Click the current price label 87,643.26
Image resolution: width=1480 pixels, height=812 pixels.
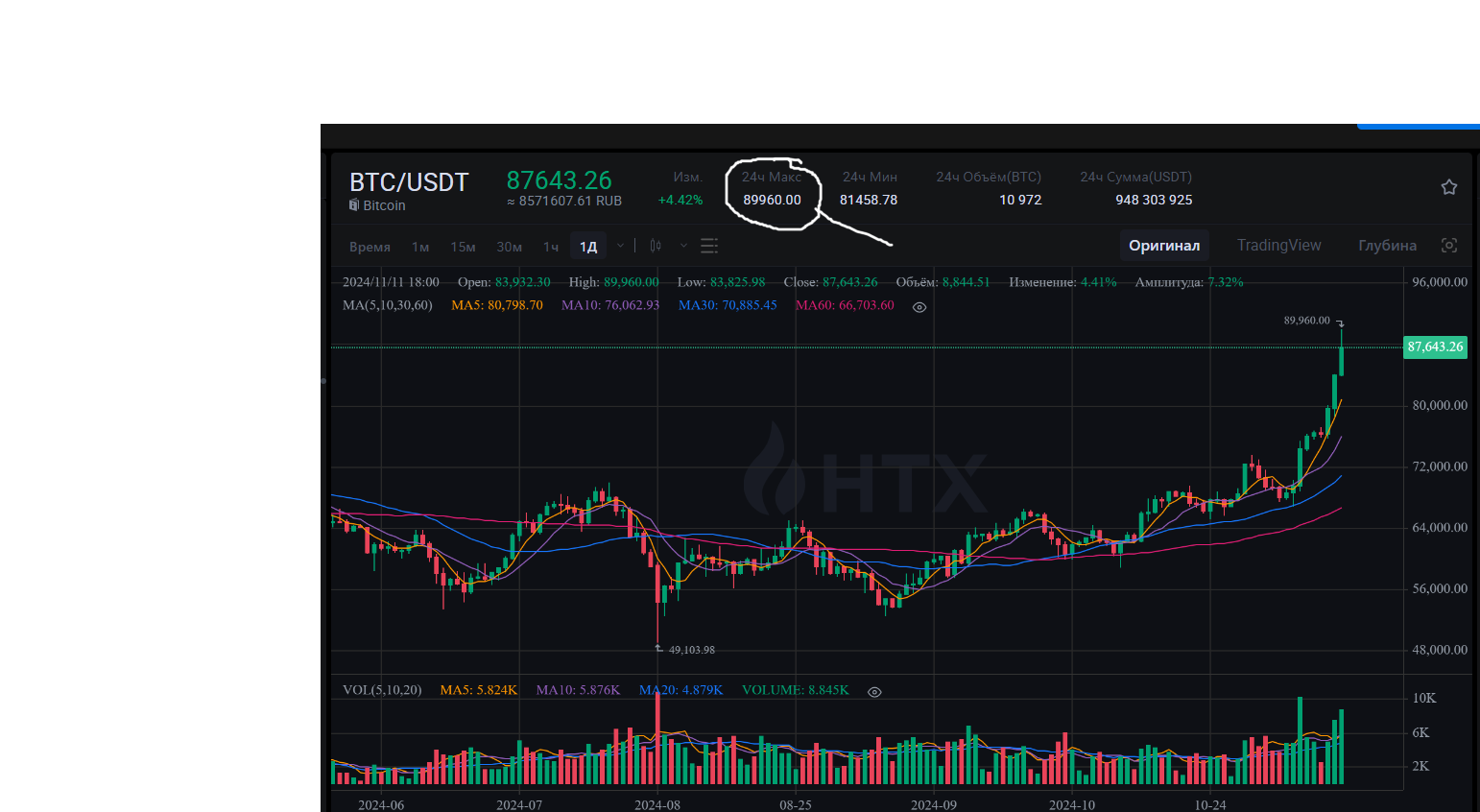(x=1435, y=346)
